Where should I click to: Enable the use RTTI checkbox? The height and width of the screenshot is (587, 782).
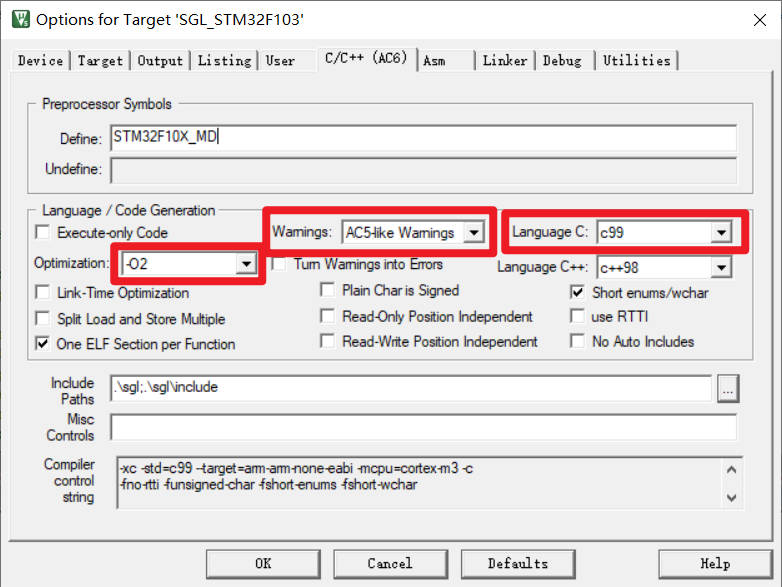[578, 316]
